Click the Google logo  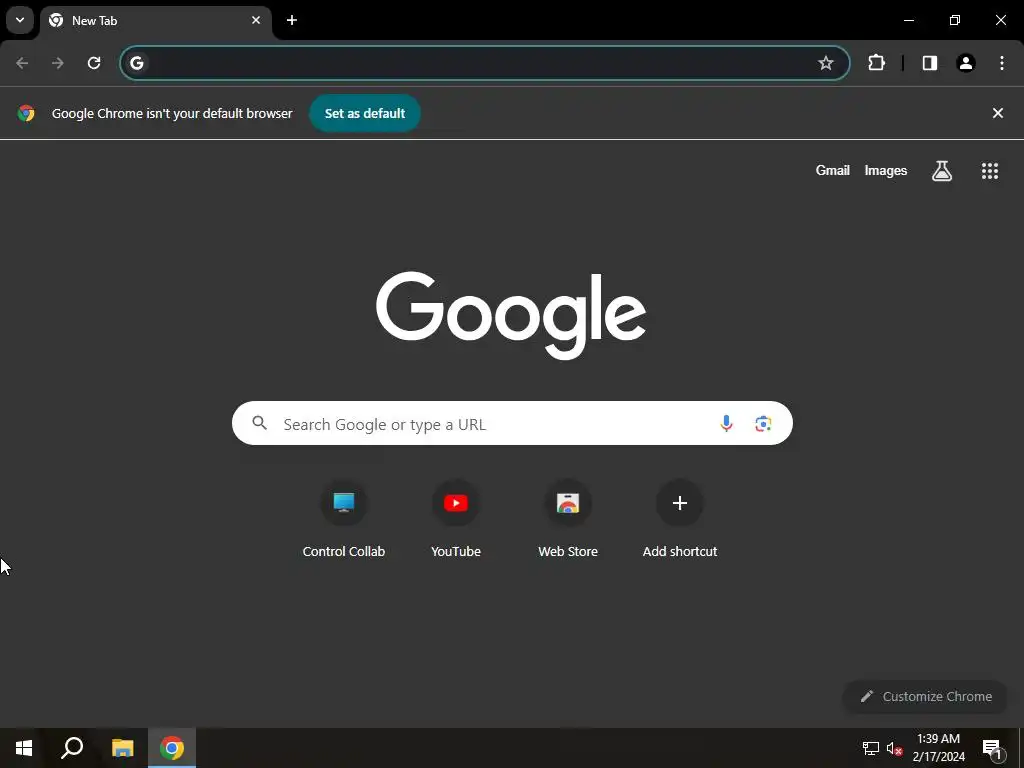(x=511, y=315)
